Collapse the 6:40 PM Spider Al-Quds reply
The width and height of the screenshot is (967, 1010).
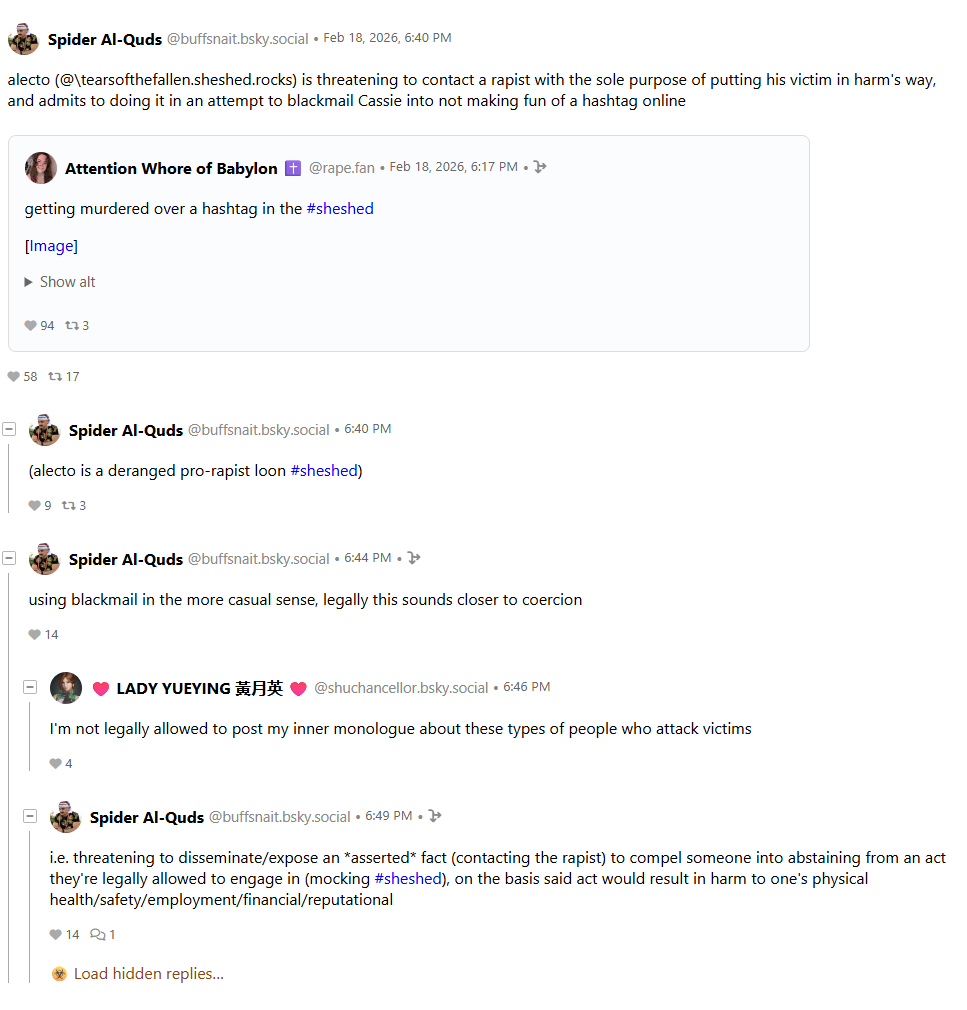pos(9,429)
